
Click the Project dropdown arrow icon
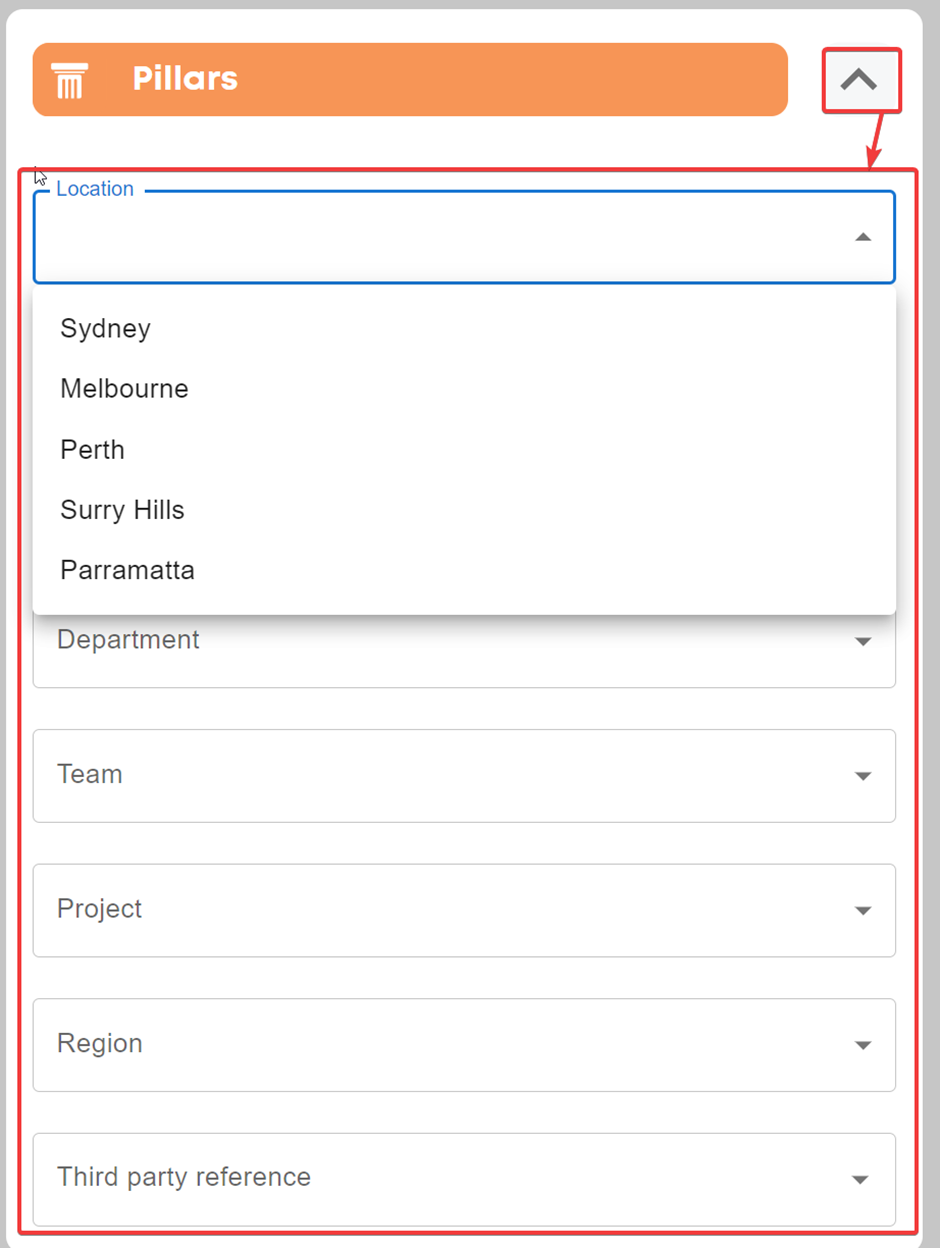pos(863,911)
